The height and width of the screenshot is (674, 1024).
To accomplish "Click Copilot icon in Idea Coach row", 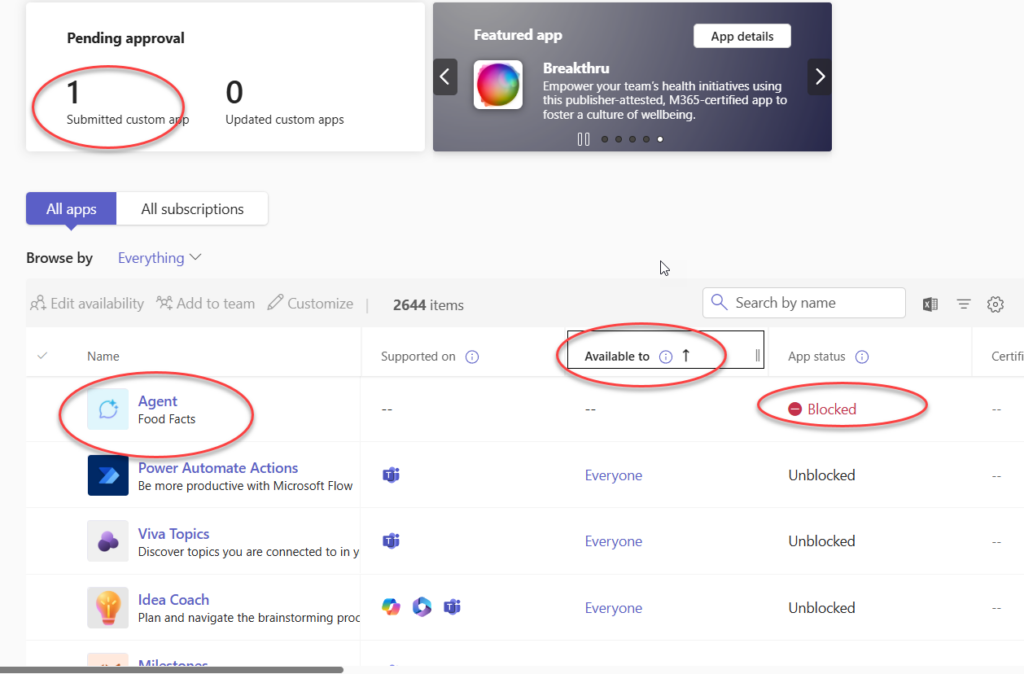I will tap(391, 607).
